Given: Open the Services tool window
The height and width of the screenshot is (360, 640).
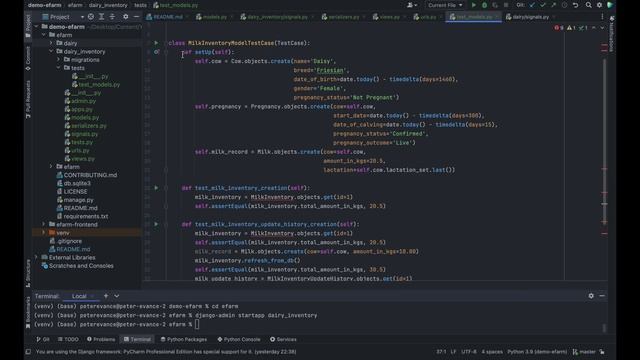Looking at the screenshot, I should (x=283, y=339).
